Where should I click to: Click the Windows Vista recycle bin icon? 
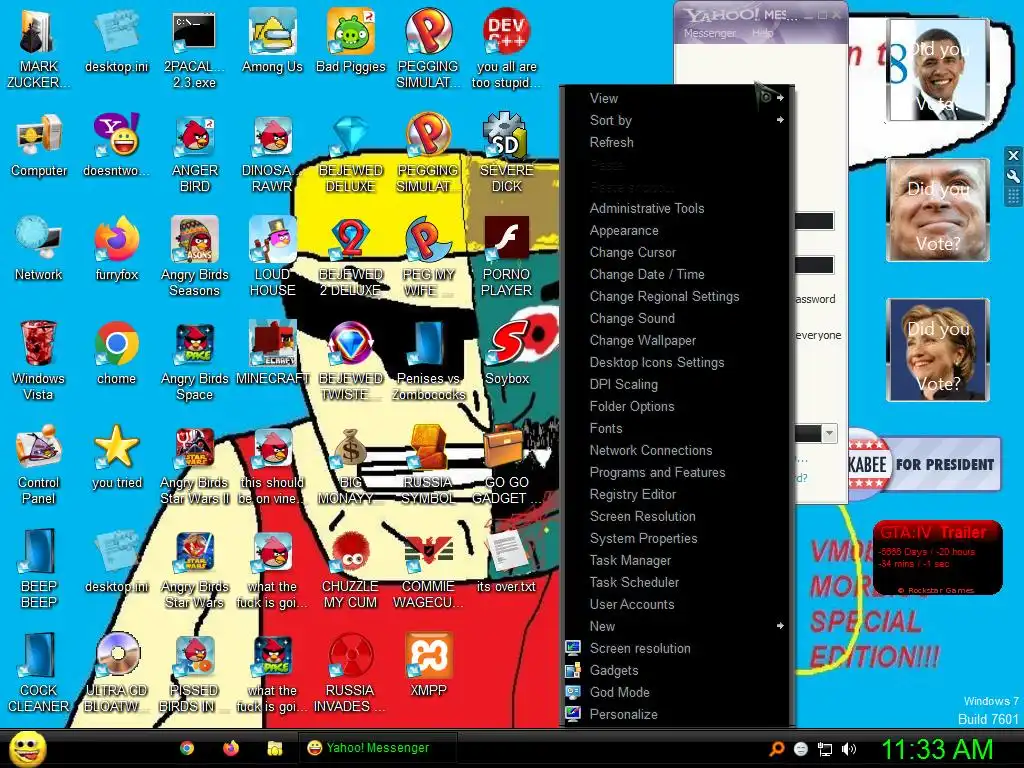(39, 360)
